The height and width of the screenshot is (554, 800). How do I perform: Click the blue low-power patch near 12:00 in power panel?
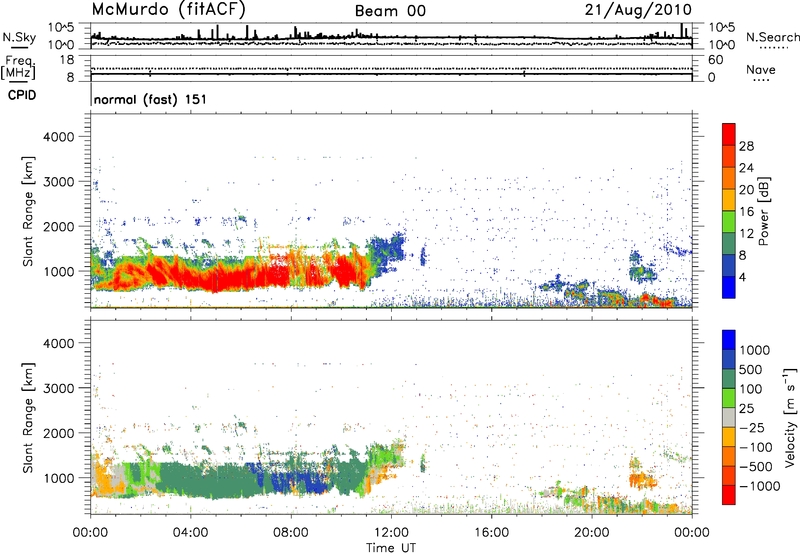click(x=386, y=250)
